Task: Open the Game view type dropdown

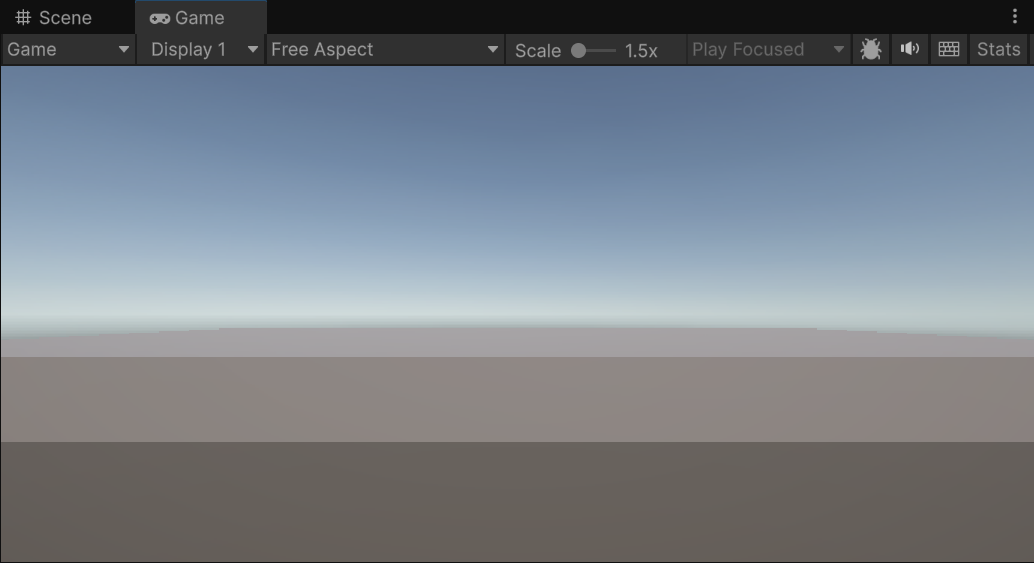Action: tap(68, 49)
